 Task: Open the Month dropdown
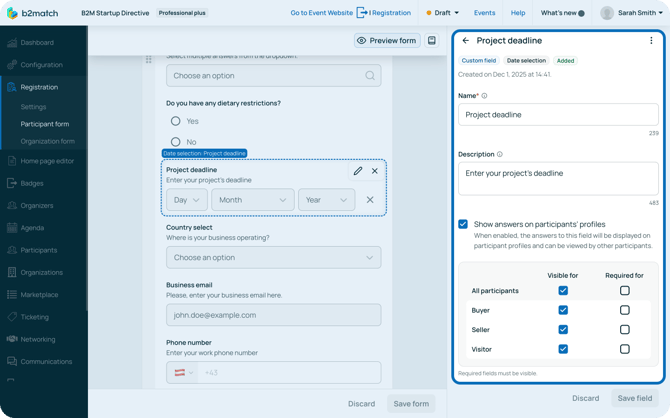tap(252, 200)
